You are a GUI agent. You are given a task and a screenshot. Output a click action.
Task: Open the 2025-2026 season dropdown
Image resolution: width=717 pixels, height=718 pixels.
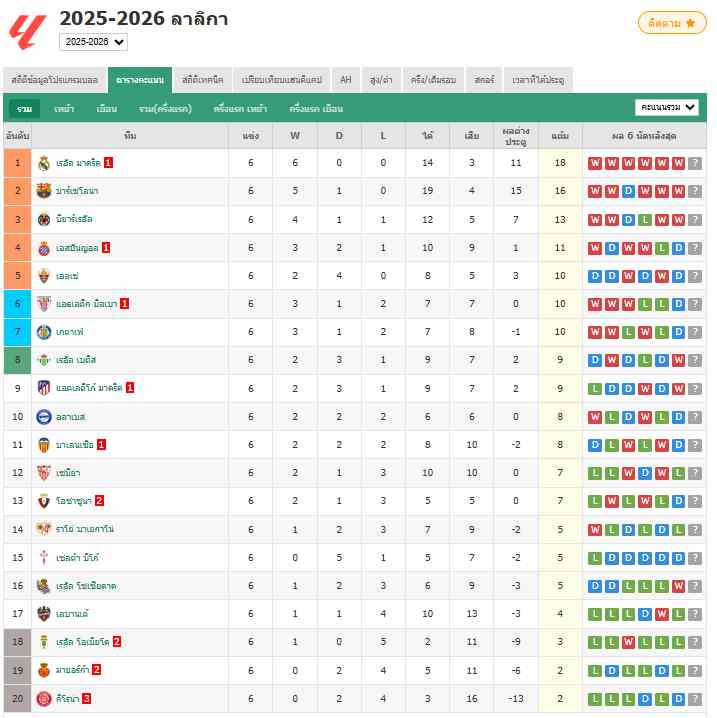coord(93,42)
